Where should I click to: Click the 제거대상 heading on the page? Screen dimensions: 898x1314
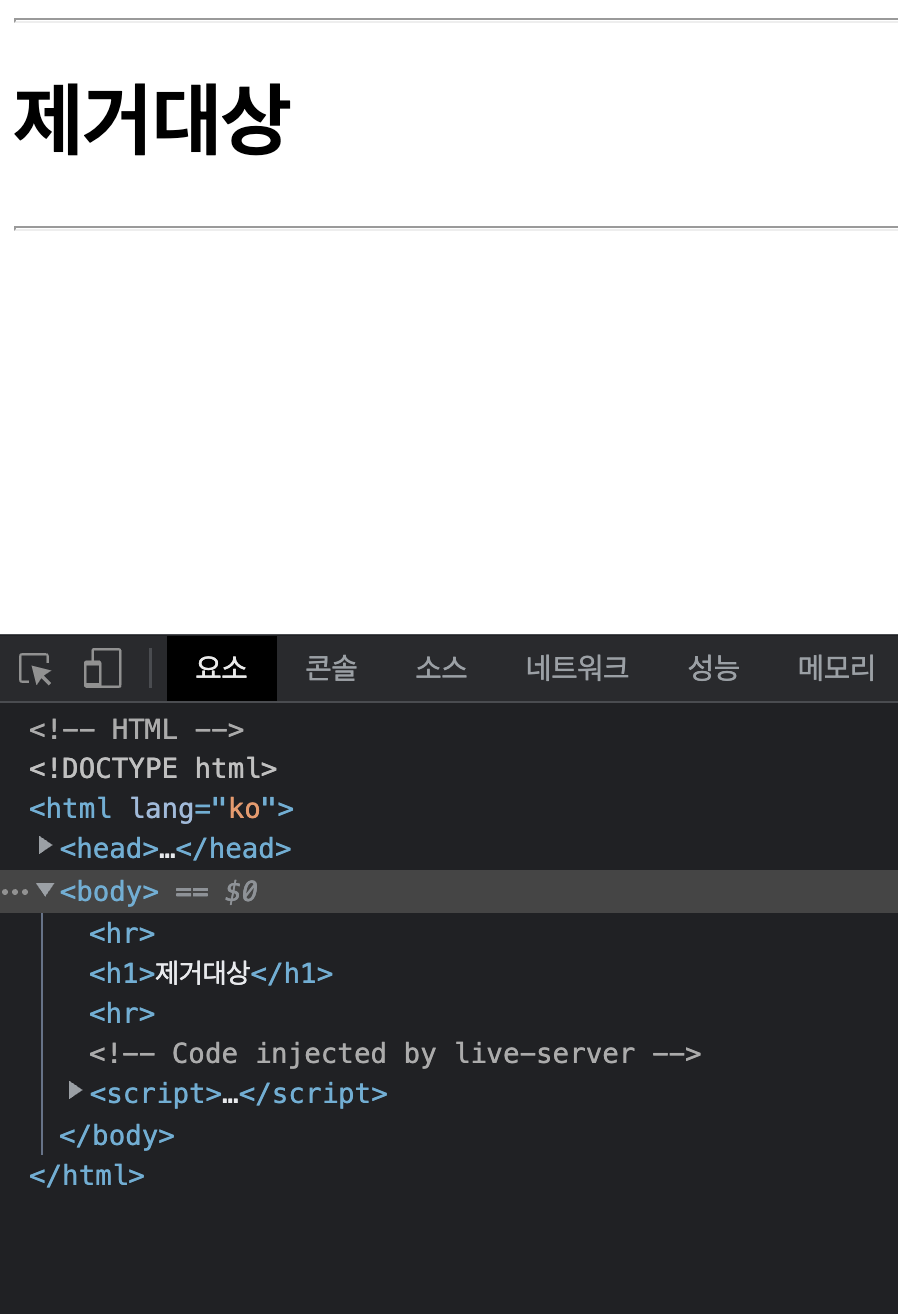click(152, 120)
